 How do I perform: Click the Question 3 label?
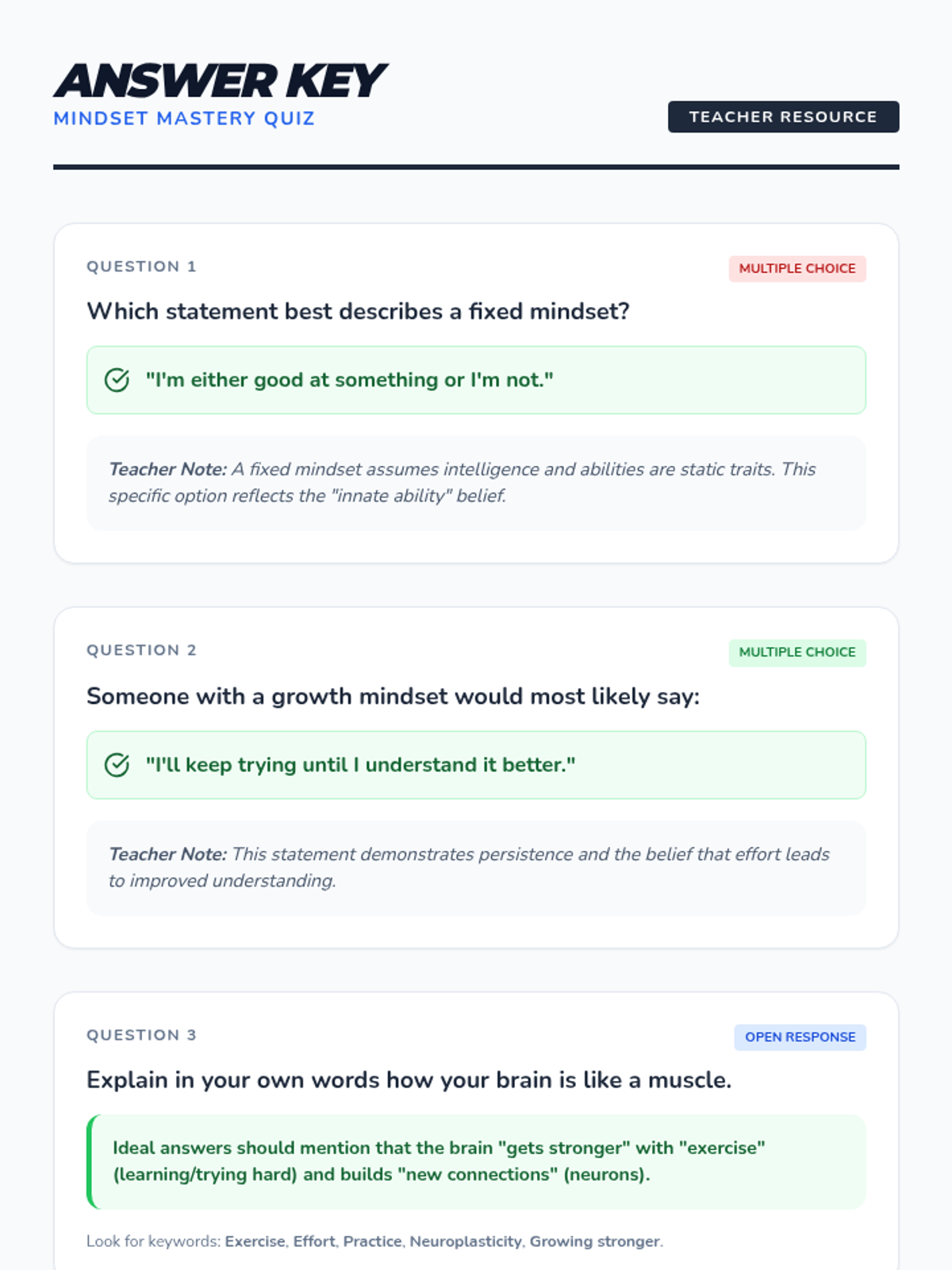point(141,1035)
